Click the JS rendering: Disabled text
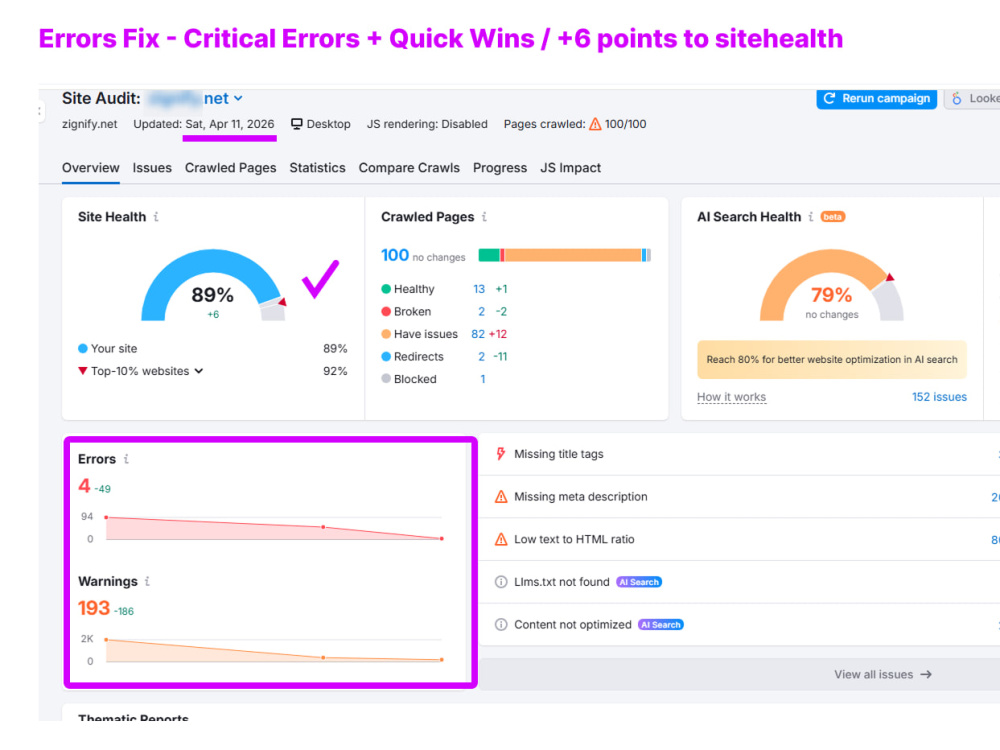 click(427, 124)
